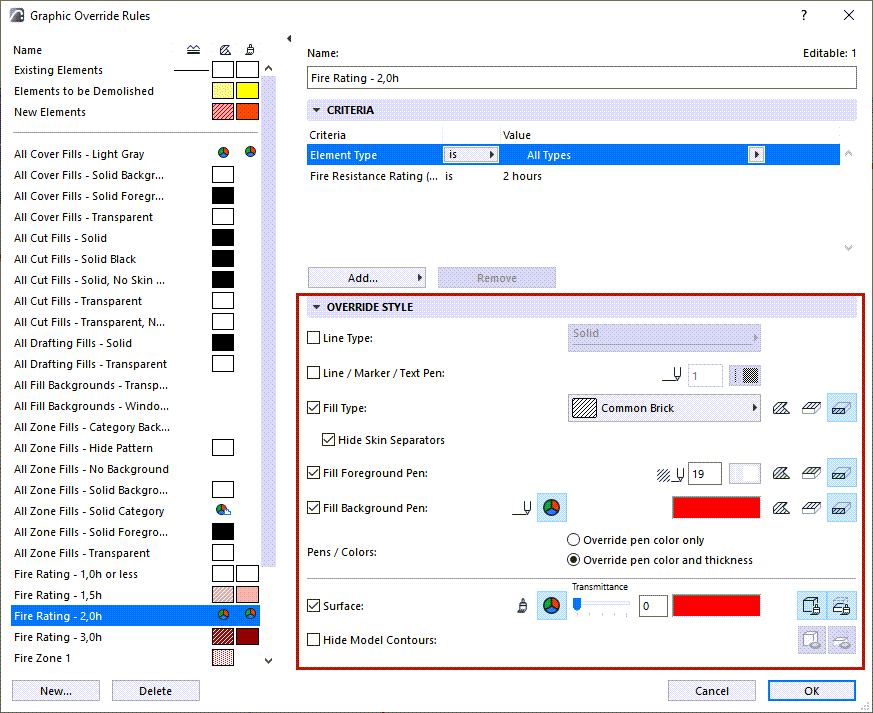The height and width of the screenshot is (713, 873).
Task: Click the Delete button
Action: 155,691
